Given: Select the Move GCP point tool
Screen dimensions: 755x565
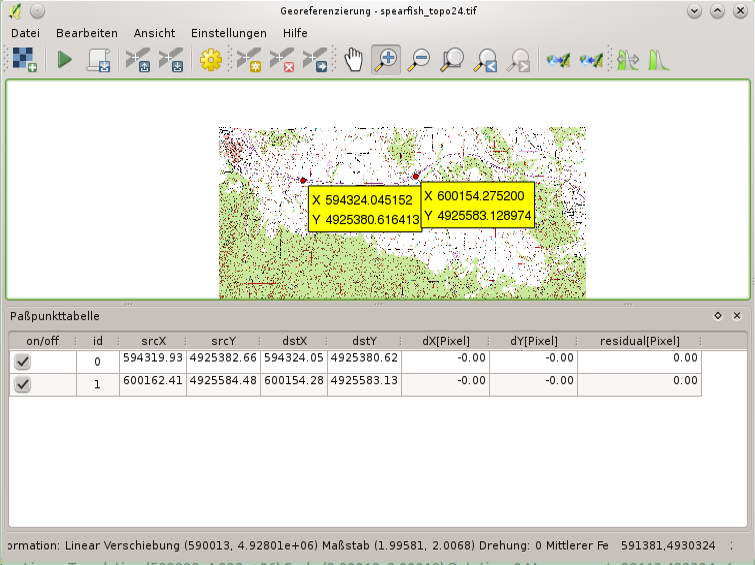Looking at the screenshot, I should [315, 60].
